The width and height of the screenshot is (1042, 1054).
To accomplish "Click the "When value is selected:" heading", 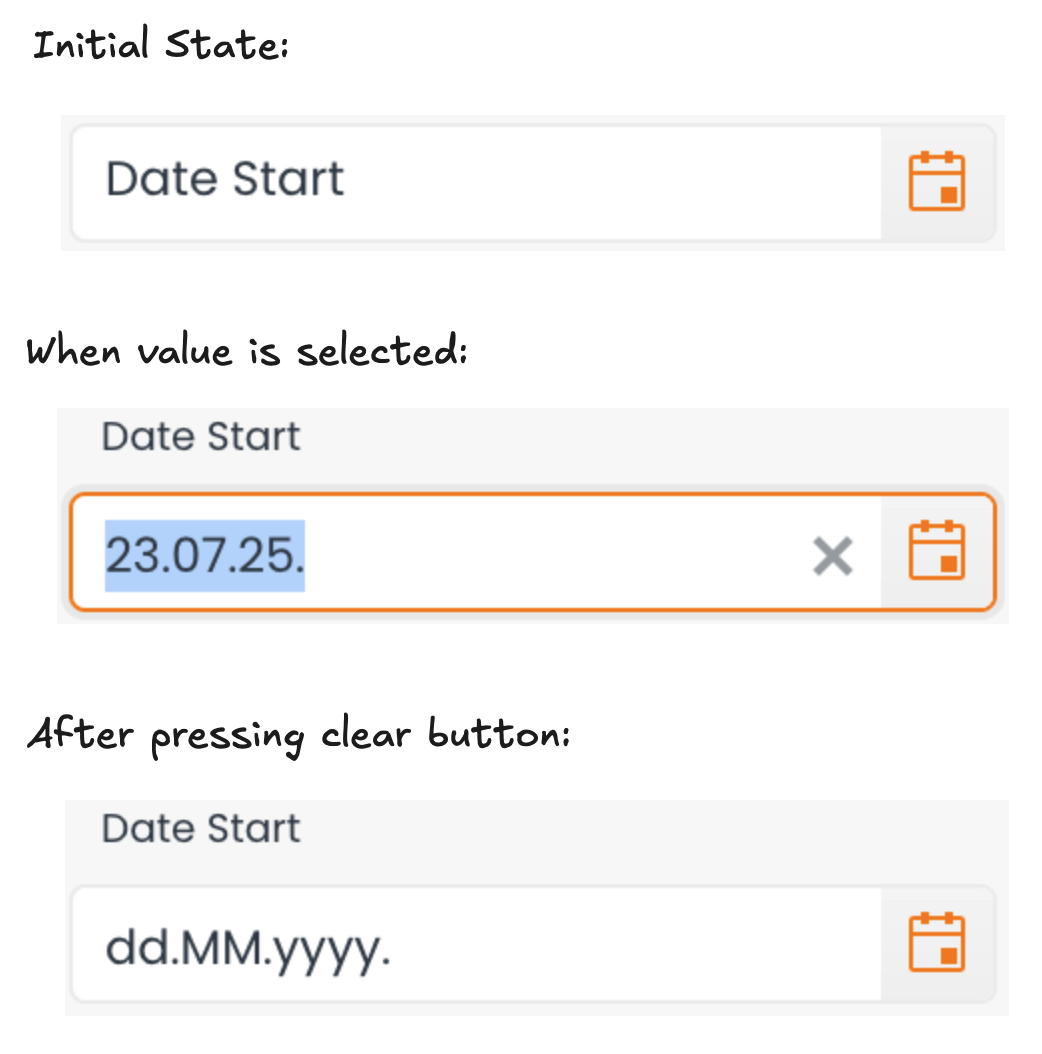I will [246, 352].
